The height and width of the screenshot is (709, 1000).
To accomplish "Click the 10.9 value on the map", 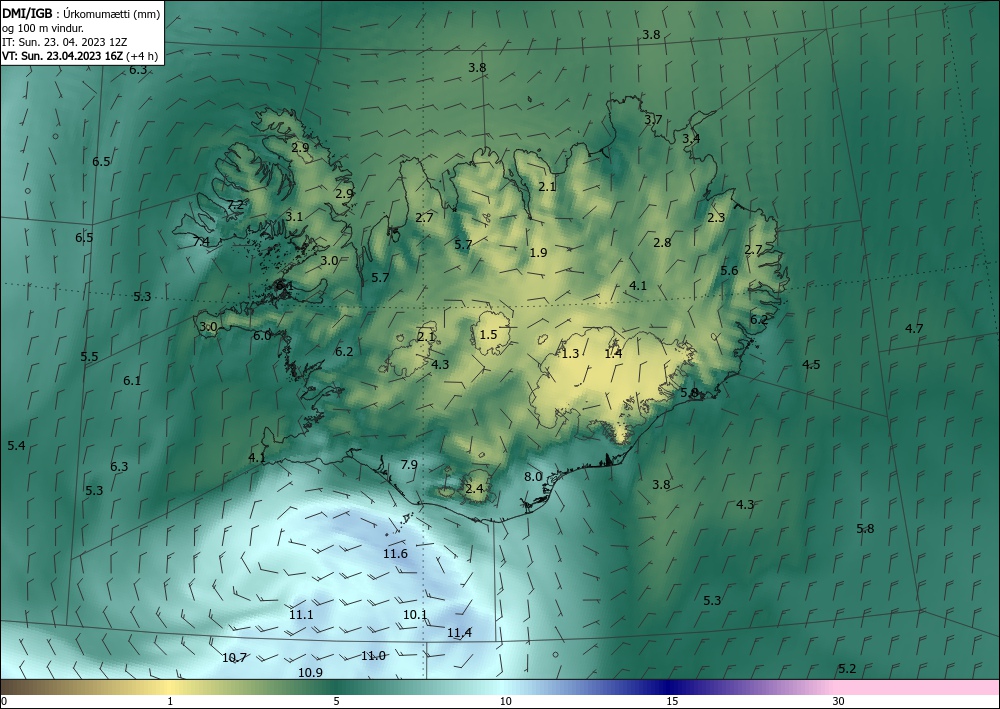I will pyautogui.click(x=311, y=672).
